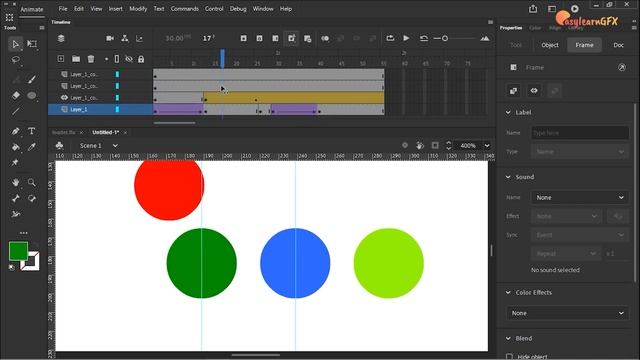This screenshot has width=640, height=360.
Task: Insert keyframe button in timeline toolbar
Action: pyautogui.click(x=244, y=38)
